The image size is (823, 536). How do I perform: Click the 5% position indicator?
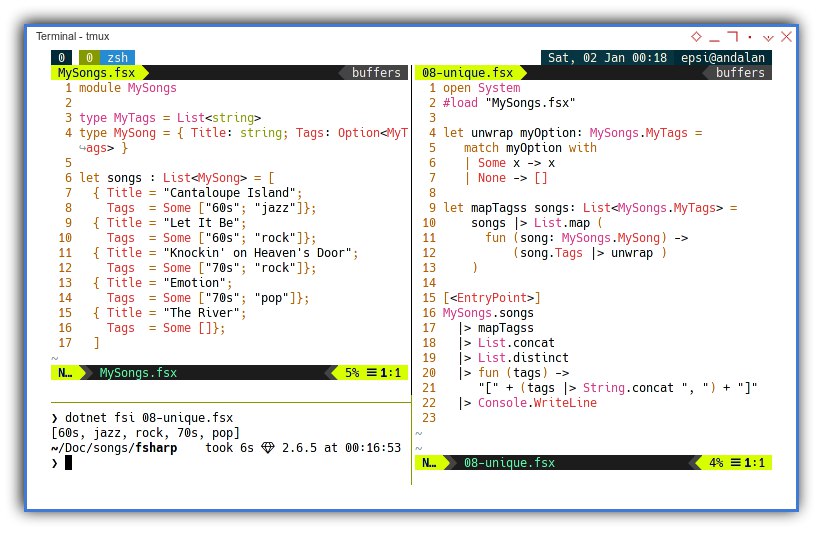(352, 373)
